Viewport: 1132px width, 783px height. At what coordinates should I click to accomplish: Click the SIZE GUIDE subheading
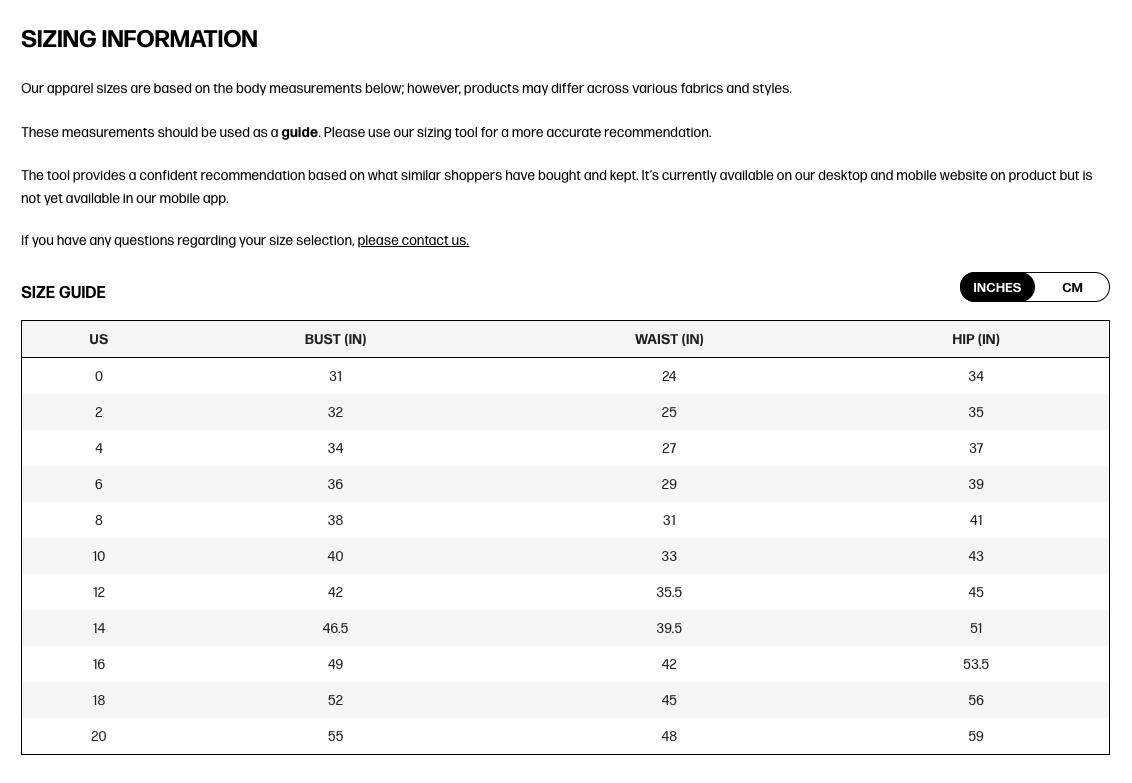(x=63, y=292)
